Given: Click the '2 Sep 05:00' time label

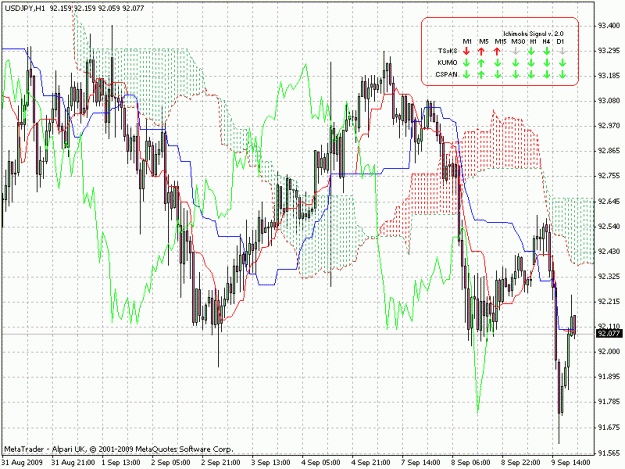Looking at the screenshot, I should pos(171,462).
